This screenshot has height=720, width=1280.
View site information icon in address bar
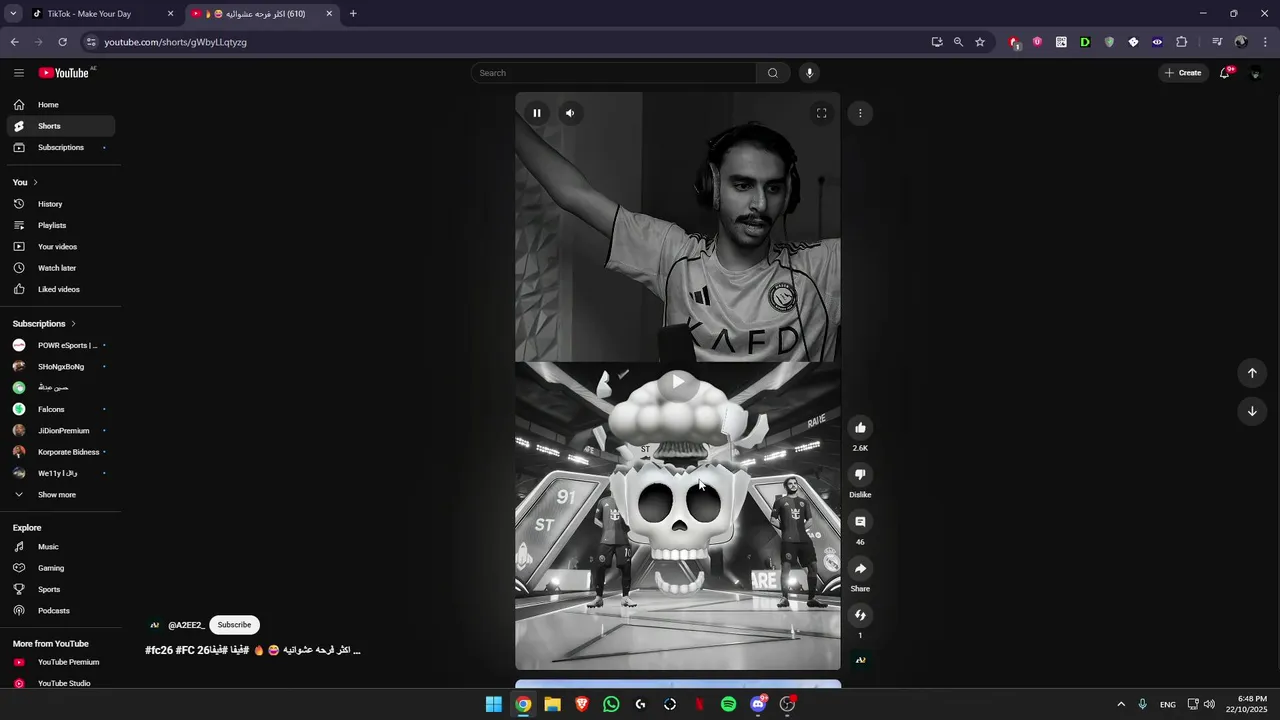pyautogui.click(x=91, y=42)
